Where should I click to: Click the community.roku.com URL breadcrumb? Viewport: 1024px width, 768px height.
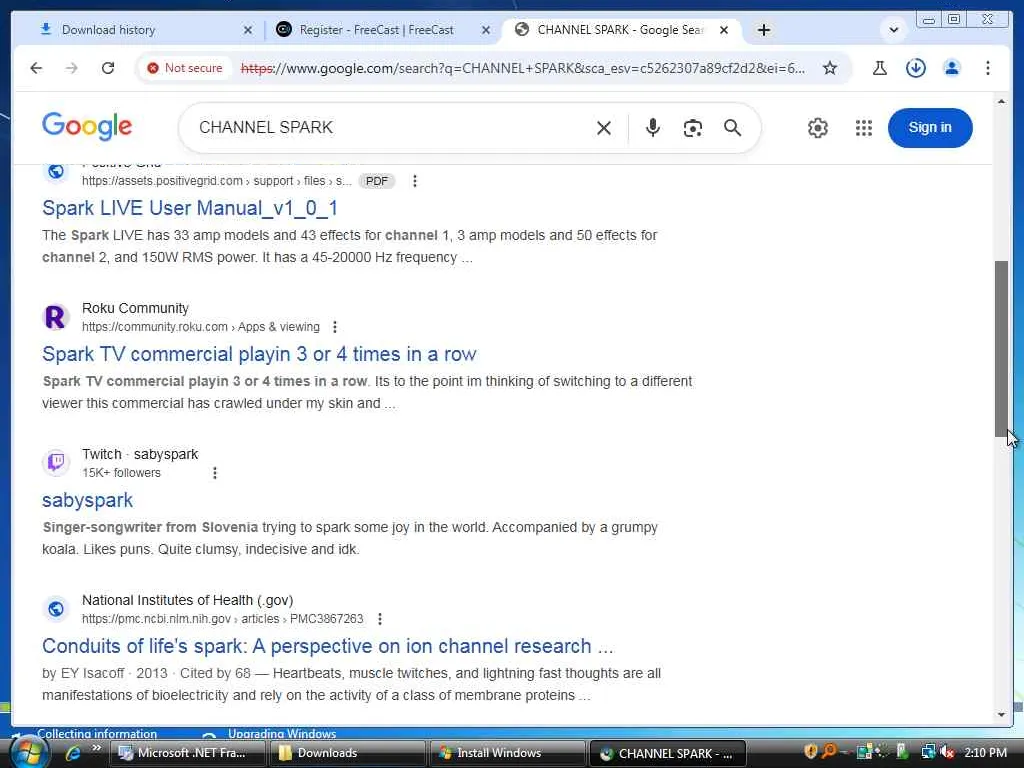point(200,327)
